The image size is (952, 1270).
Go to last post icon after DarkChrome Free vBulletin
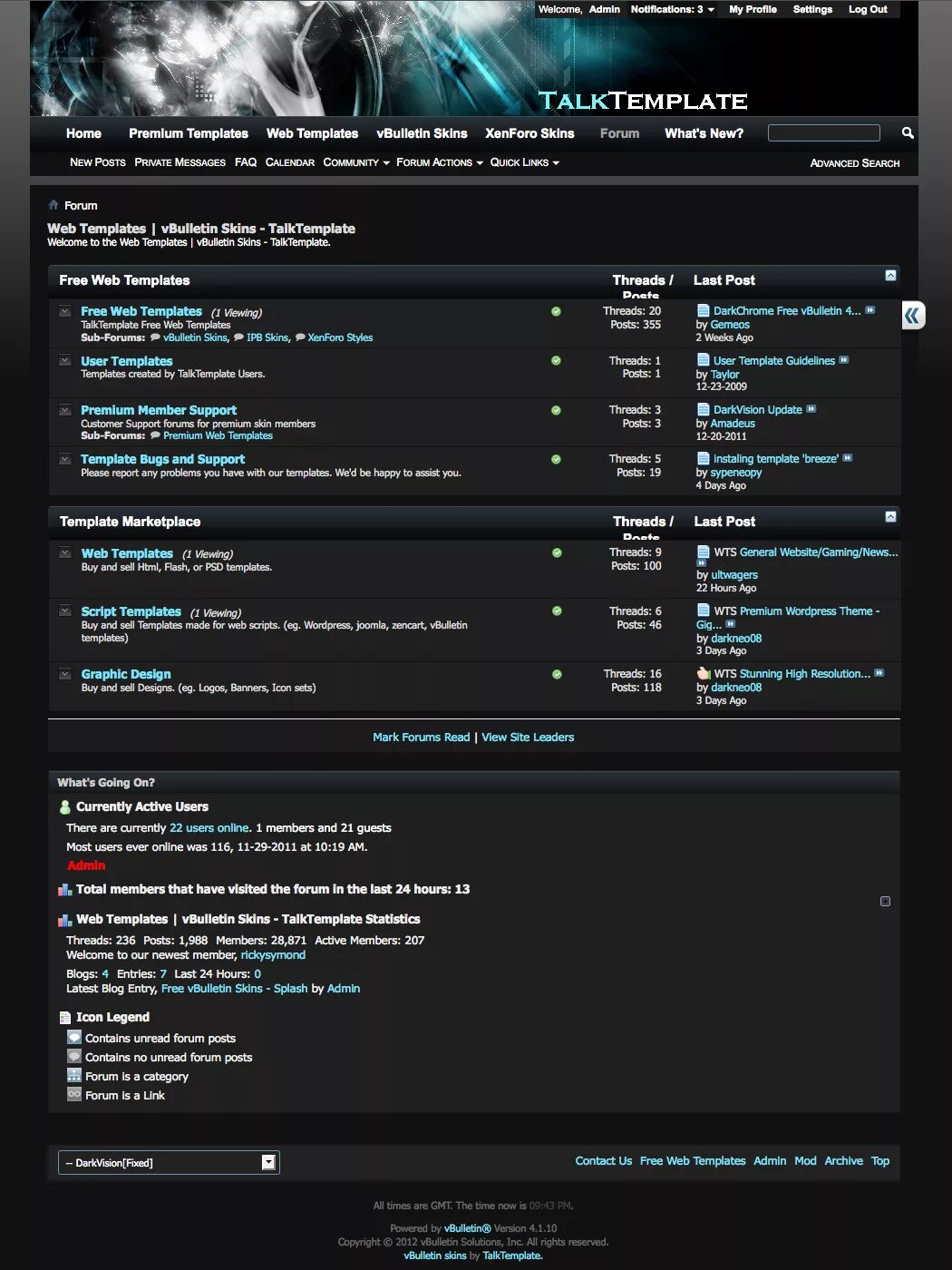(870, 310)
